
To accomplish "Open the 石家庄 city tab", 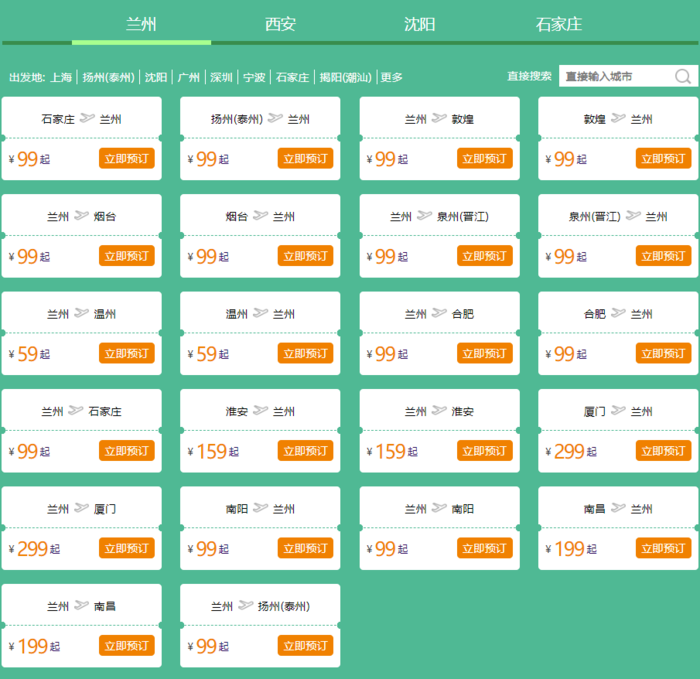I will coord(558,24).
